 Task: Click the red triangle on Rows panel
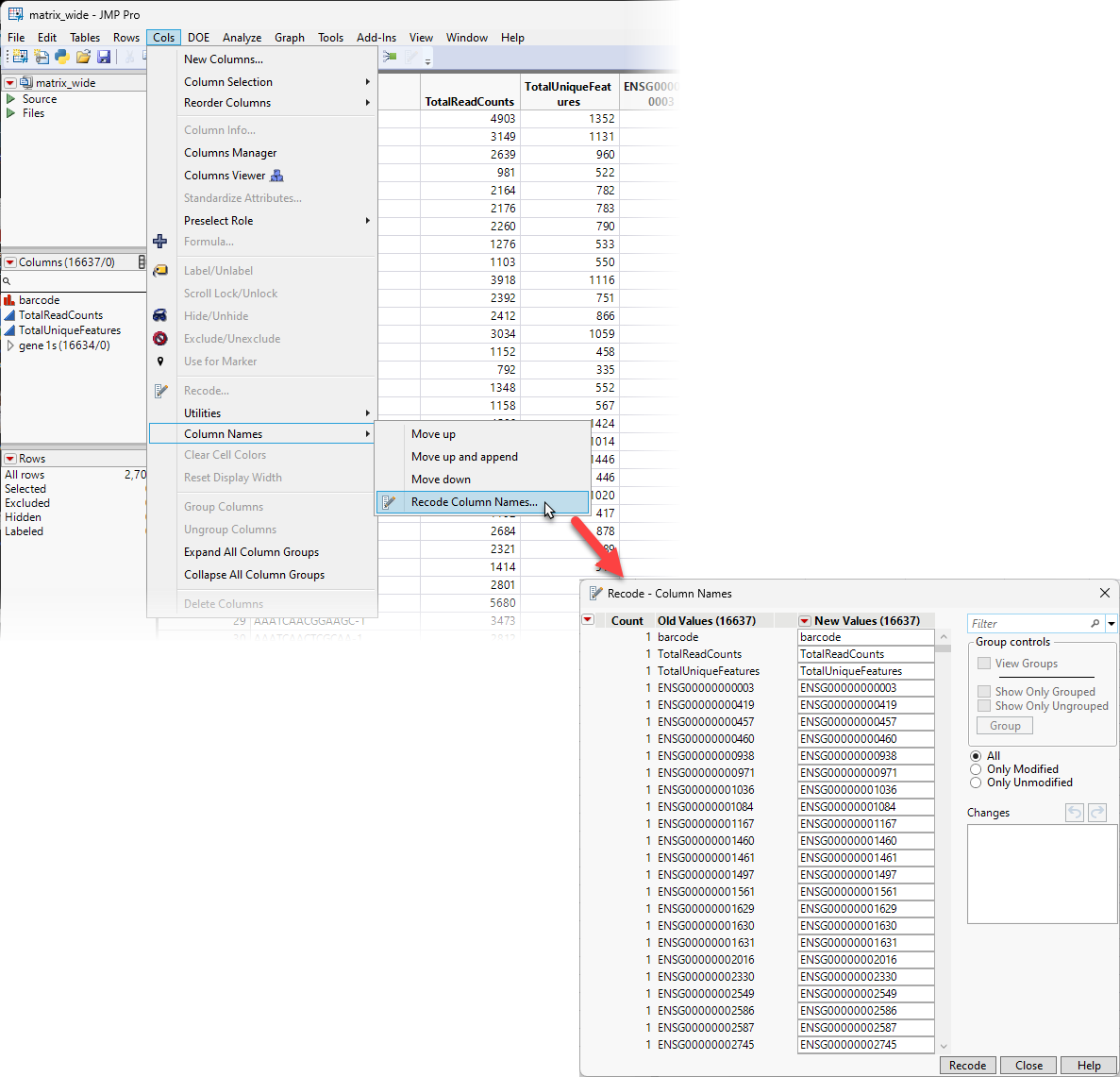point(10,459)
